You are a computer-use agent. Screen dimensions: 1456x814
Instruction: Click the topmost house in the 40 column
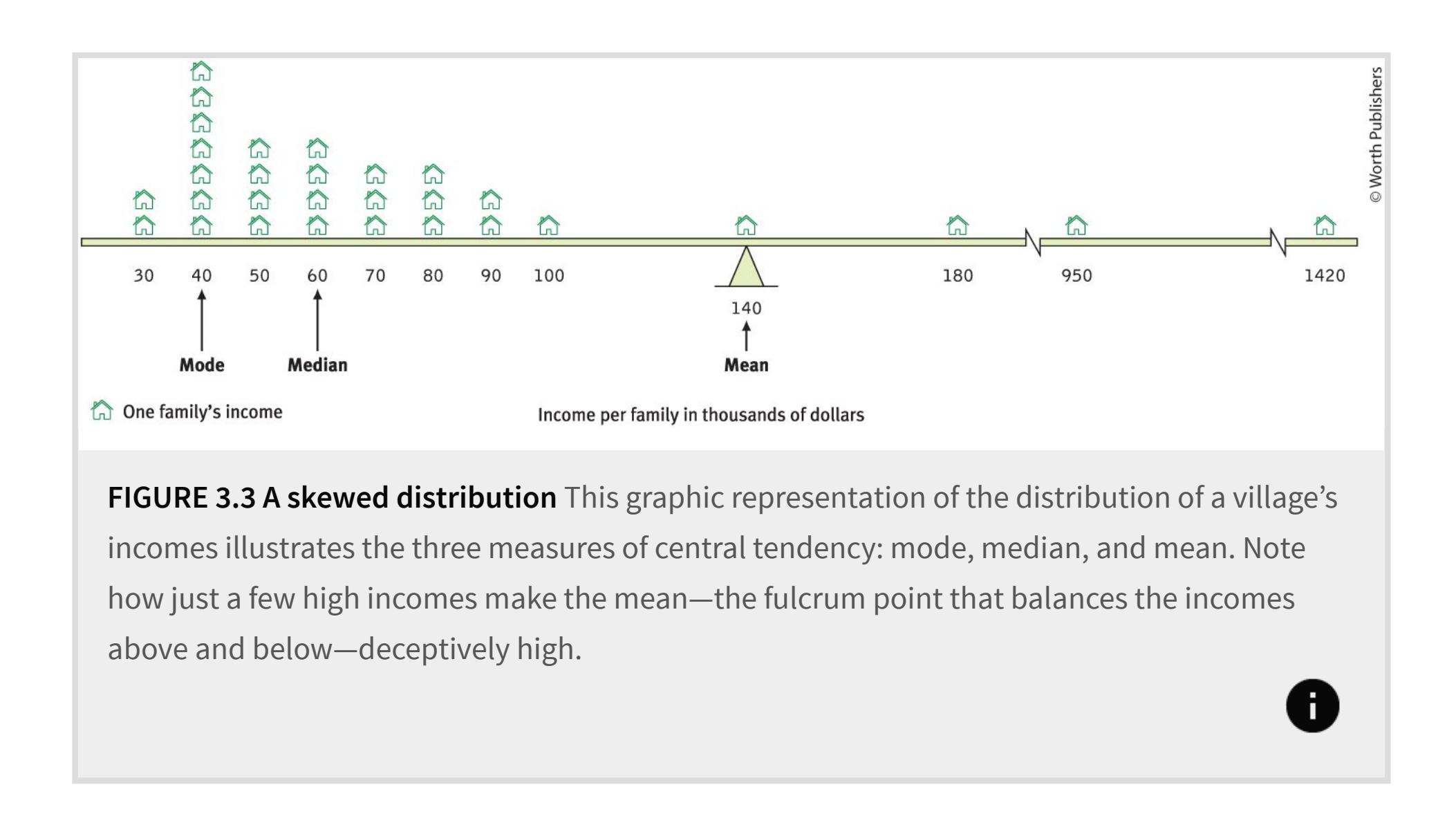point(201,71)
